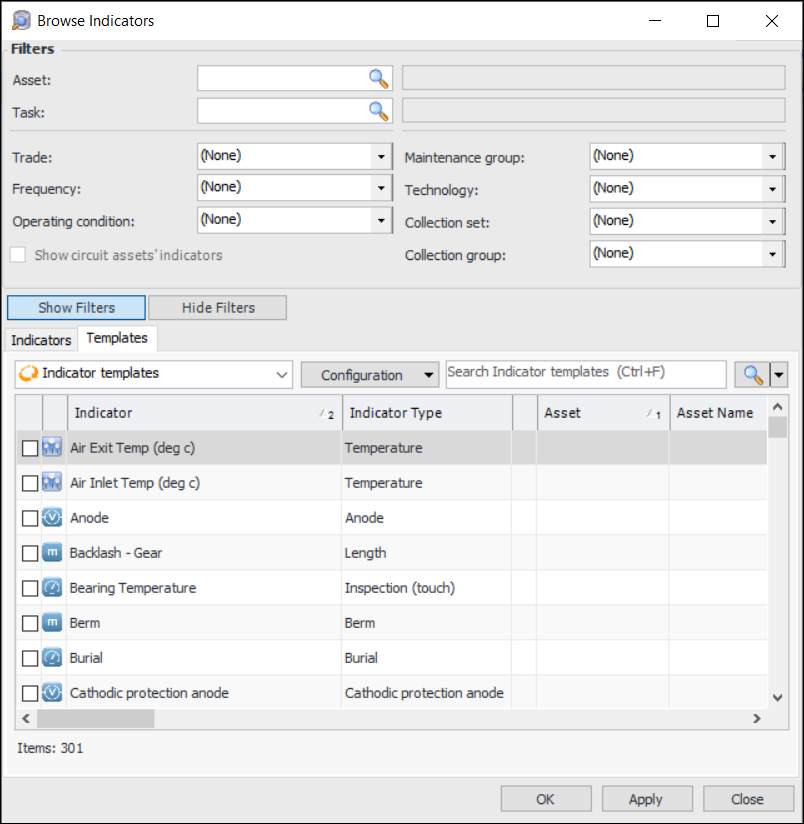
Task: Select the Cathodic protection anode checkbox
Action: point(30,694)
